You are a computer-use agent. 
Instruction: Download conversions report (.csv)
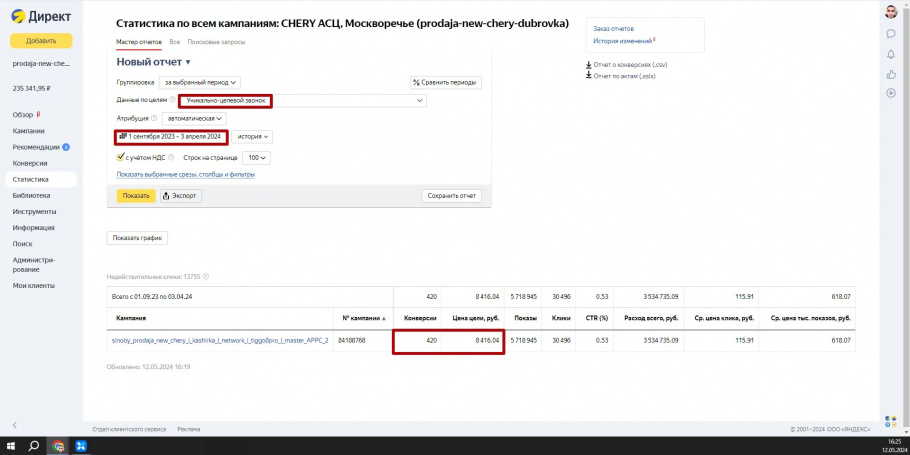tap(629, 65)
